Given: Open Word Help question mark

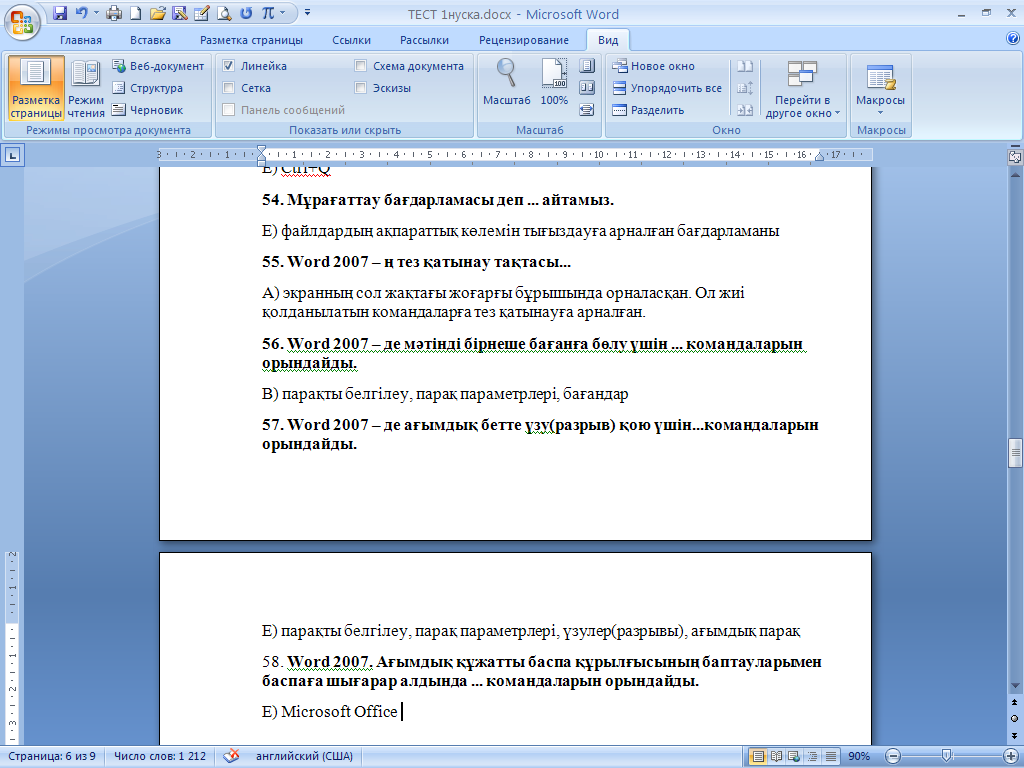Looking at the screenshot, I should 1013,39.
